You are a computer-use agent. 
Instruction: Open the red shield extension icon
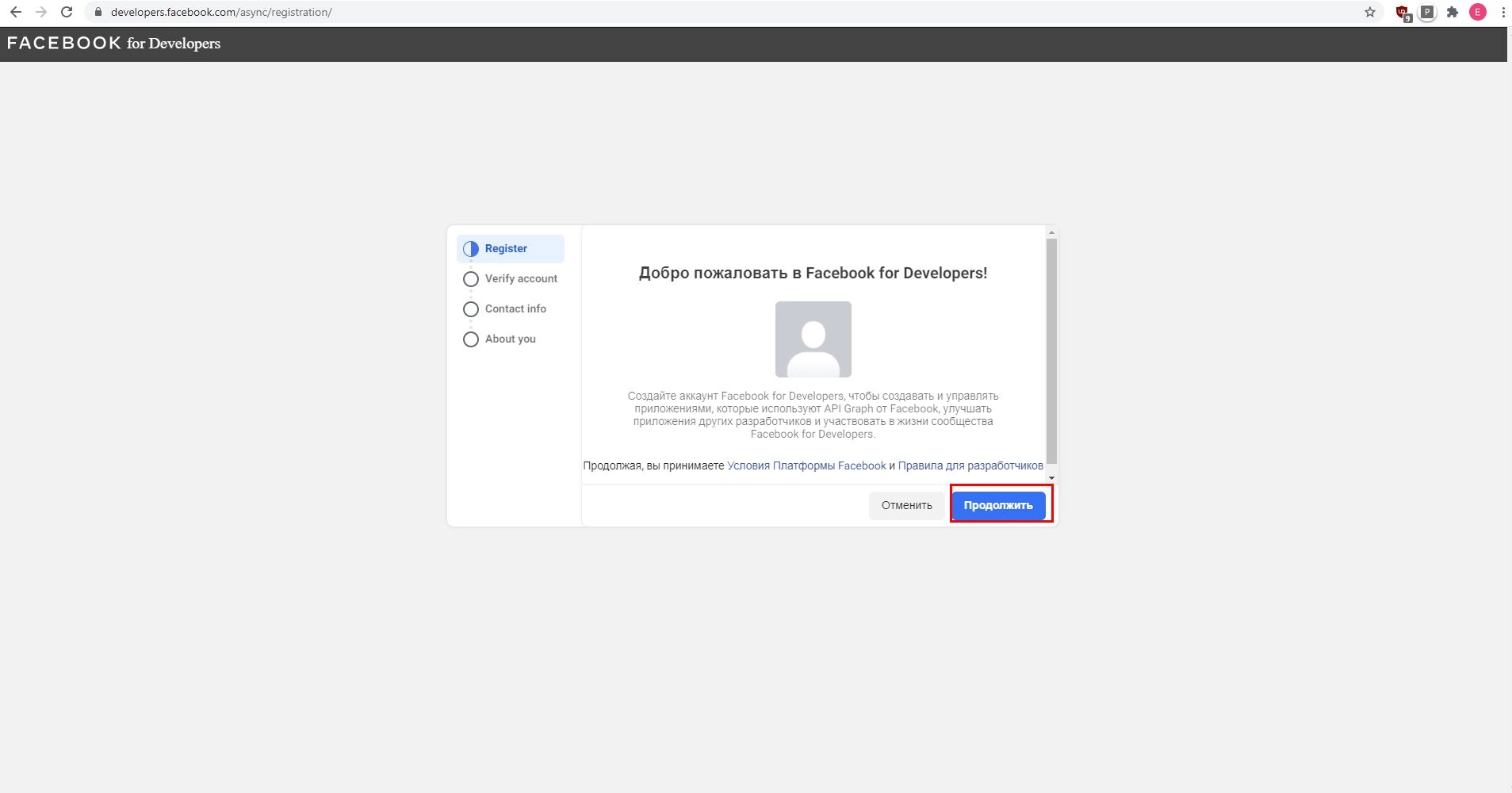click(1403, 13)
